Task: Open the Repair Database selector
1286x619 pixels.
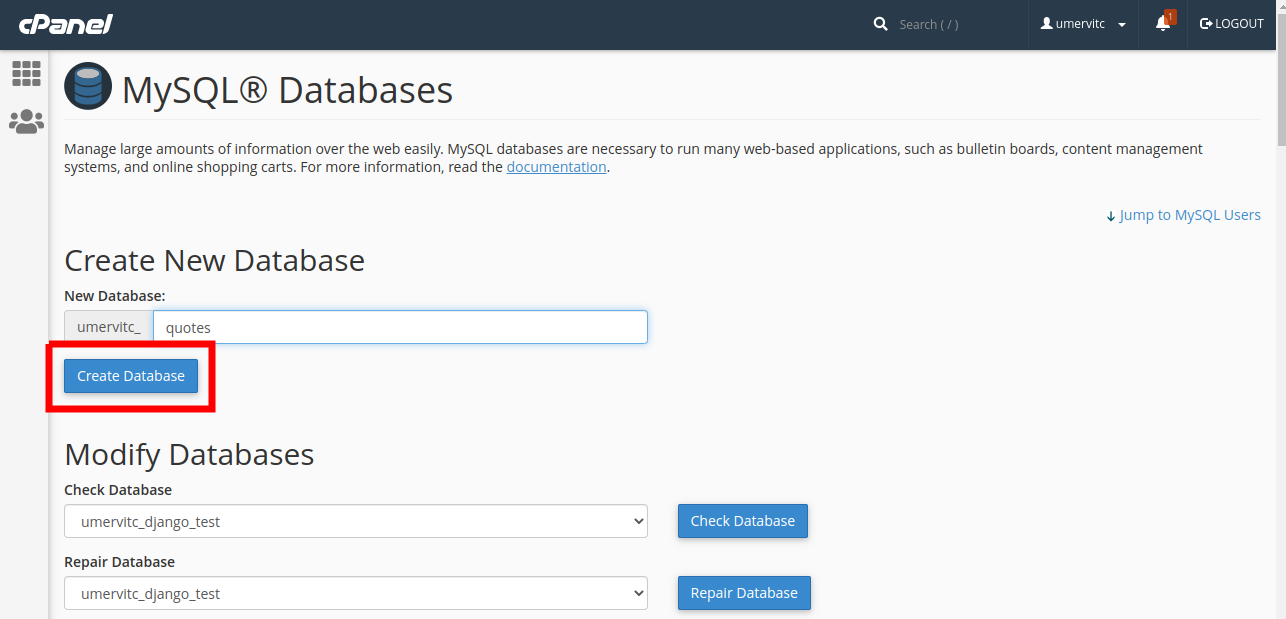Action: (x=355, y=593)
